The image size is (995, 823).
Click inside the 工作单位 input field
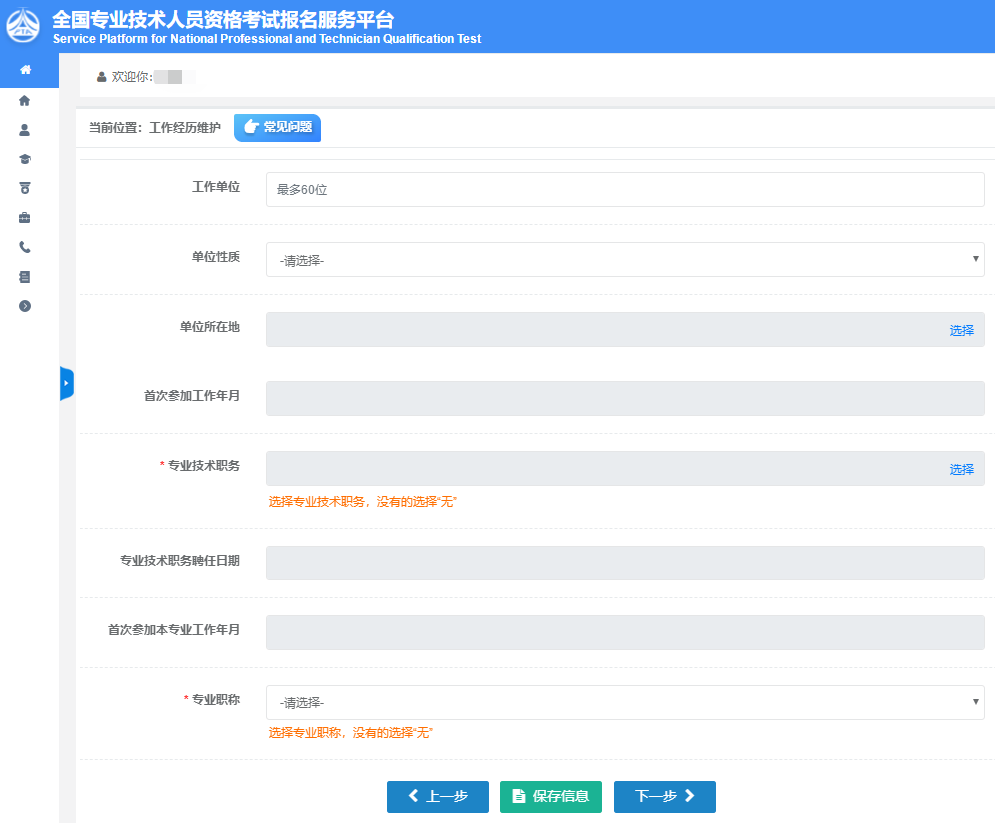624,189
